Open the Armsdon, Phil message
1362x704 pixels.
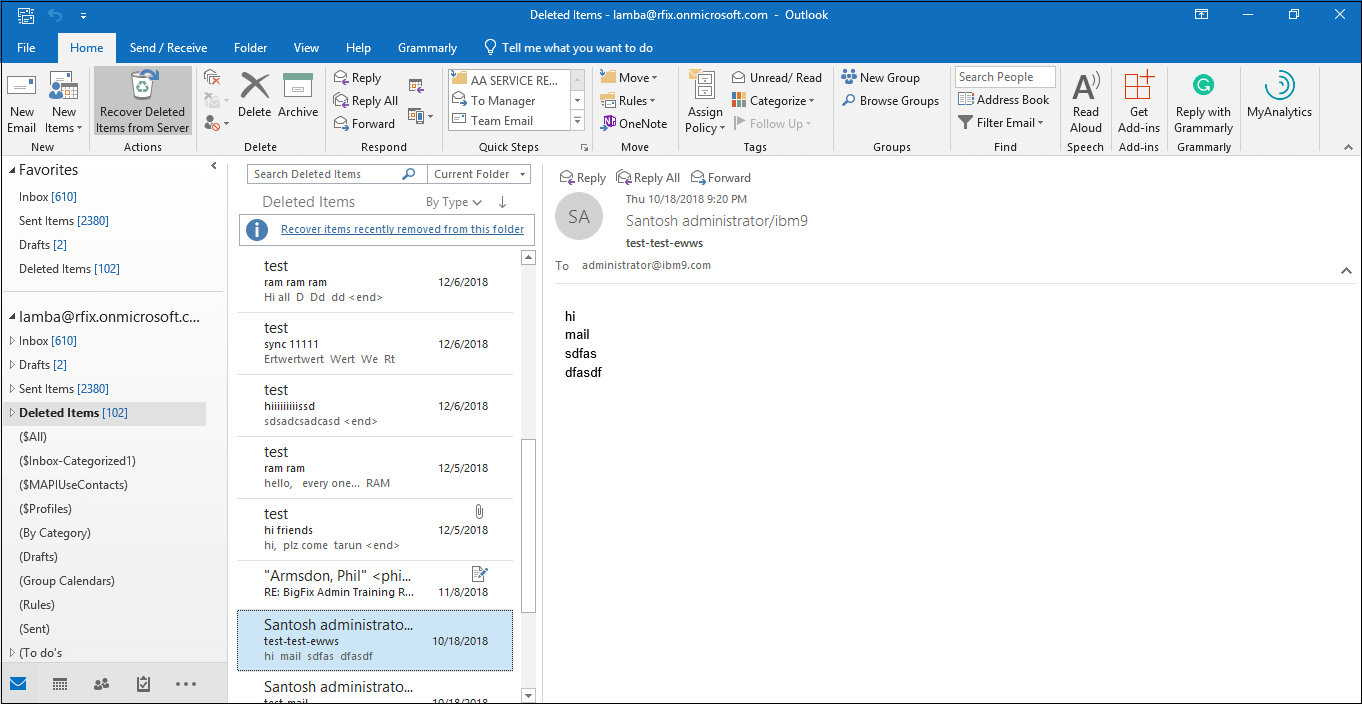pyautogui.click(x=375, y=583)
